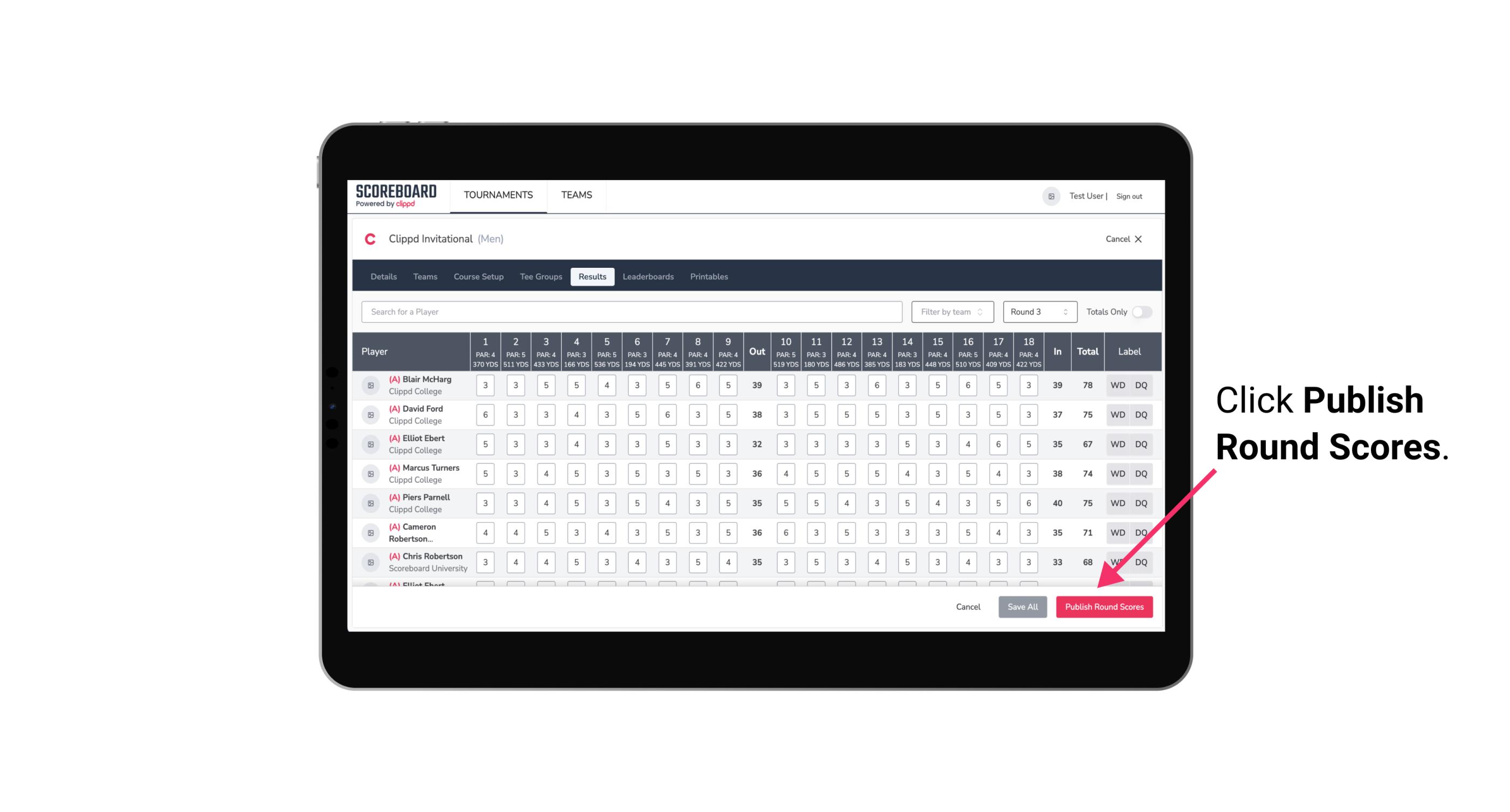Open the Round 3 dropdown selector
This screenshot has width=1510, height=812.
click(x=1037, y=311)
